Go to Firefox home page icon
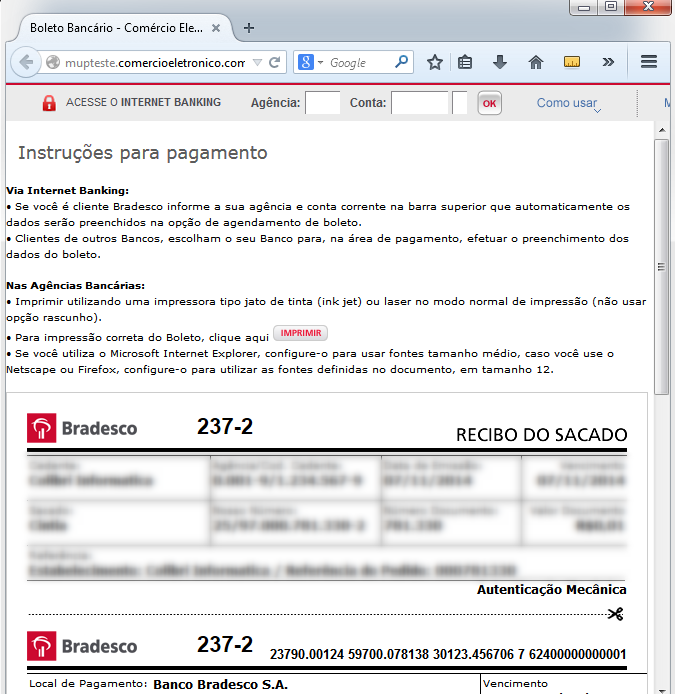This screenshot has width=675, height=694. click(x=535, y=62)
